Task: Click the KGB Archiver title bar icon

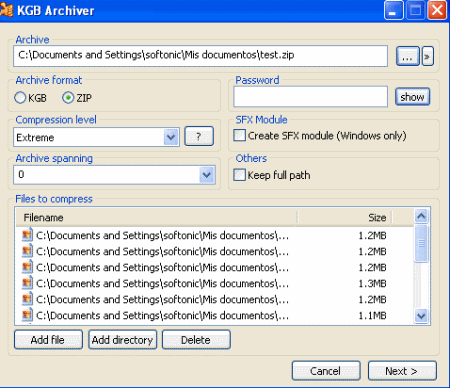Action: click(x=6, y=10)
